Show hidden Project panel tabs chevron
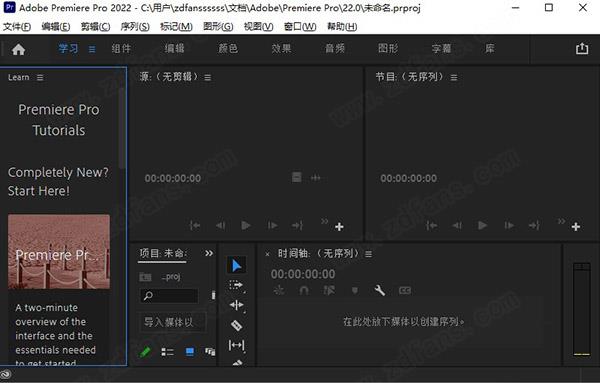This screenshot has width=600, height=383. (209, 253)
